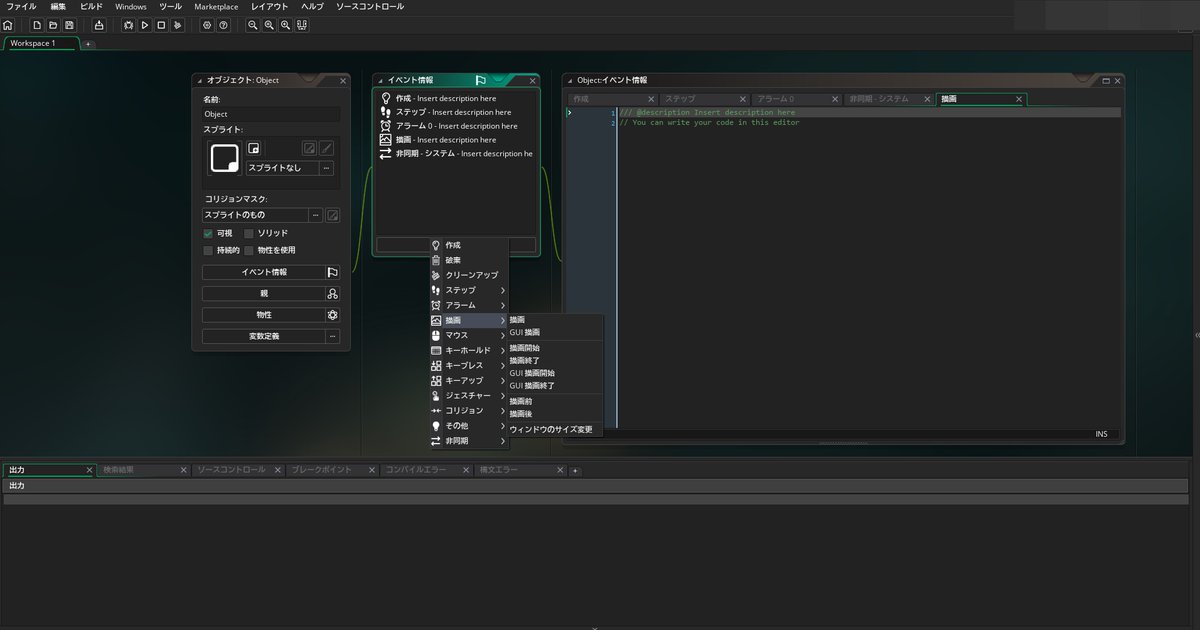
Task: Click the flag icon in イベント情報 title bar
Action: click(481, 80)
